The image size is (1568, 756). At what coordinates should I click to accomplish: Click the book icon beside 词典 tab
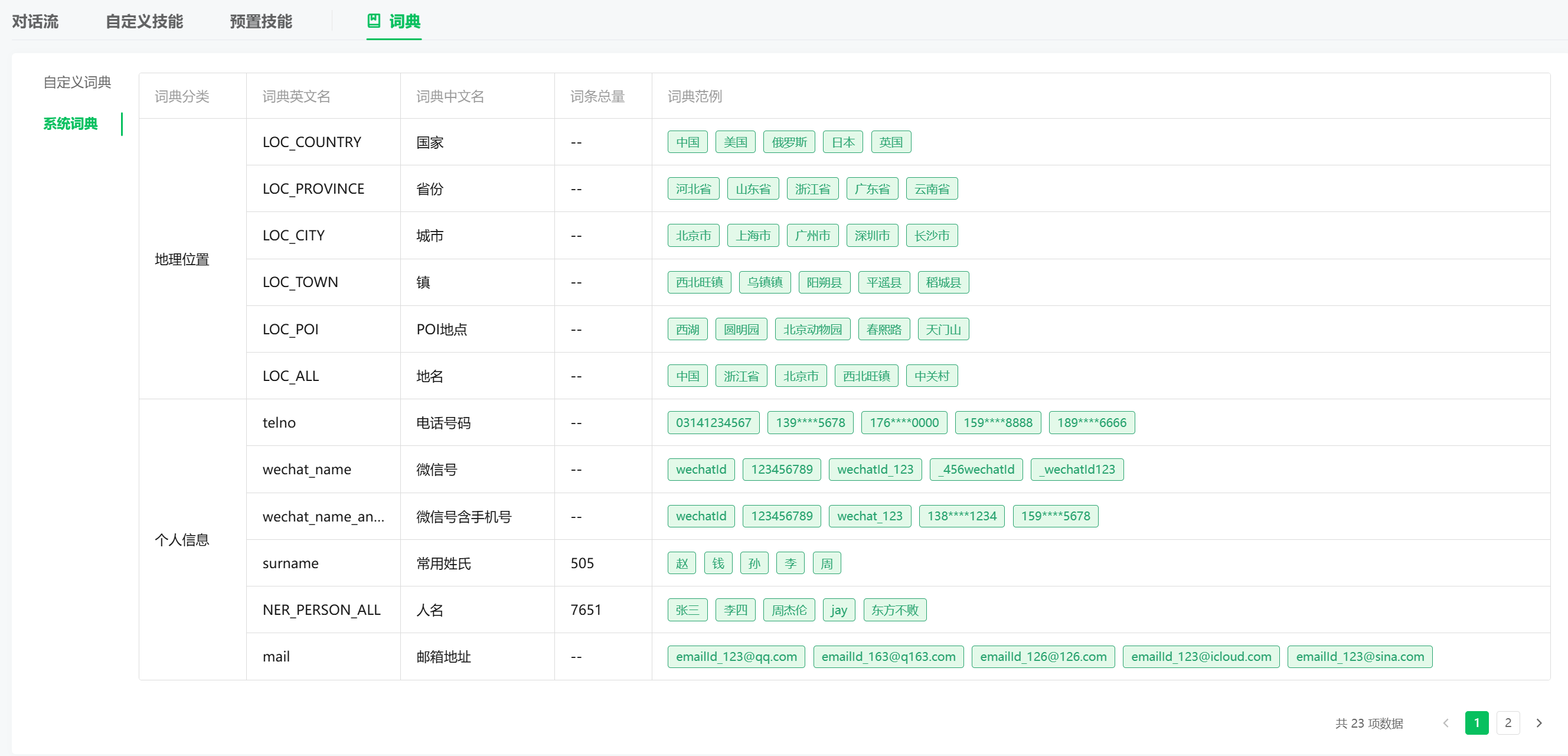[x=374, y=21]
